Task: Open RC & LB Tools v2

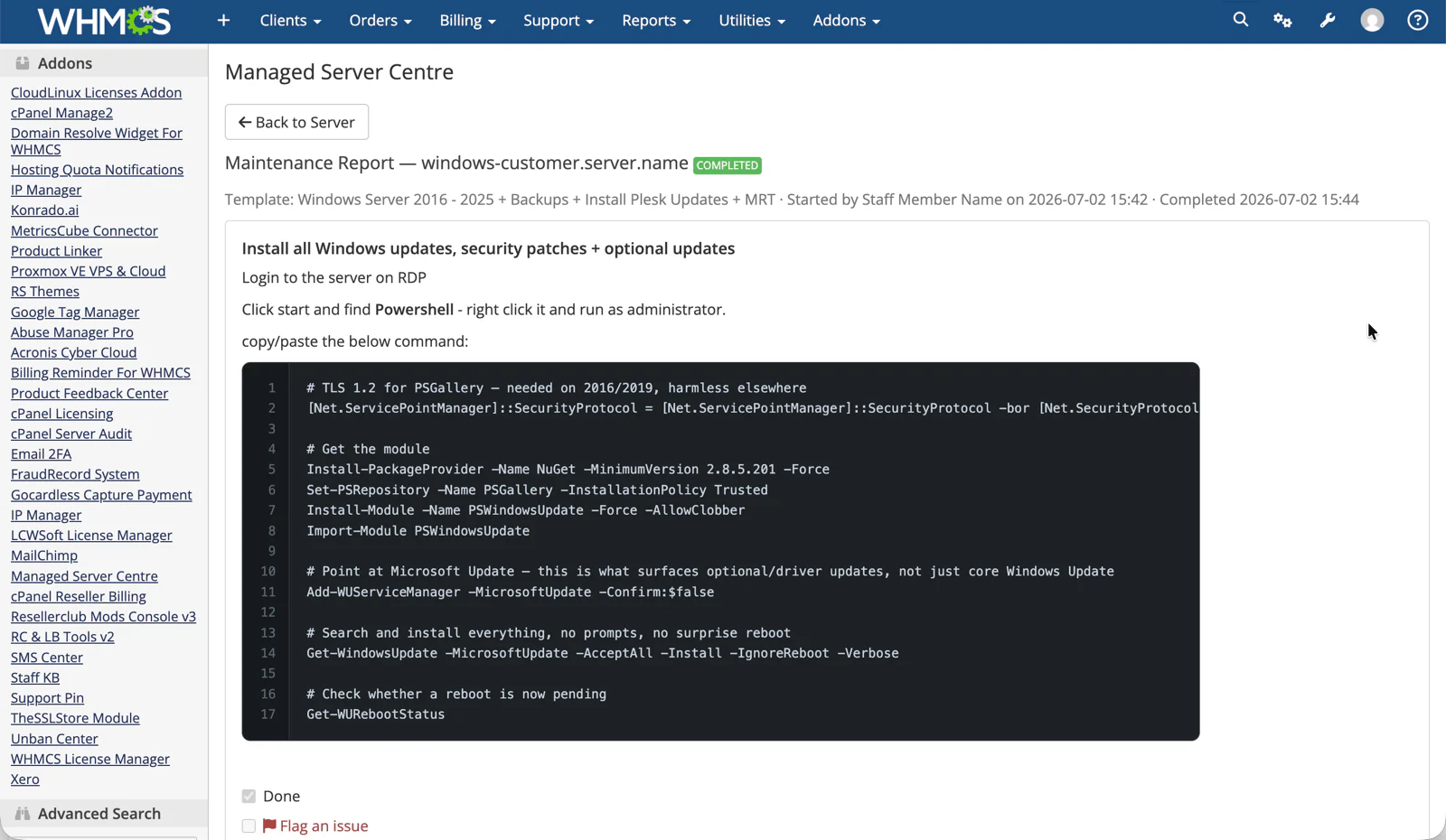Action: (x=62, y=638)
